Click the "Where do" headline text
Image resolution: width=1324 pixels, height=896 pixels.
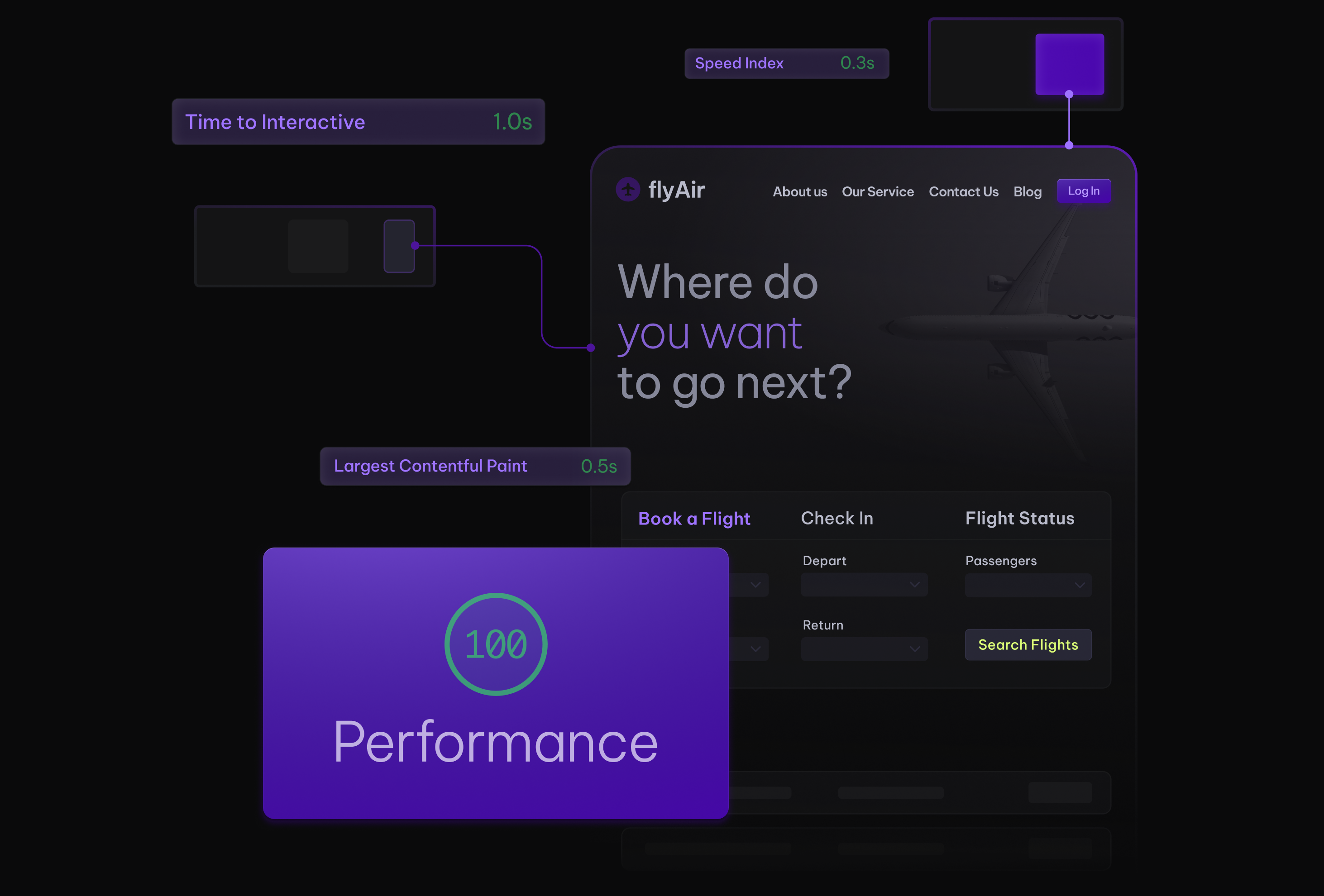(718, 282)
